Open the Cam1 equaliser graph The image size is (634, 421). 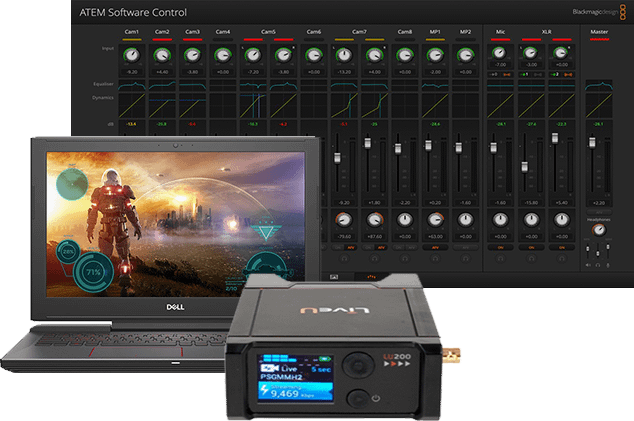pyautogui.click(x=132, y=85)
